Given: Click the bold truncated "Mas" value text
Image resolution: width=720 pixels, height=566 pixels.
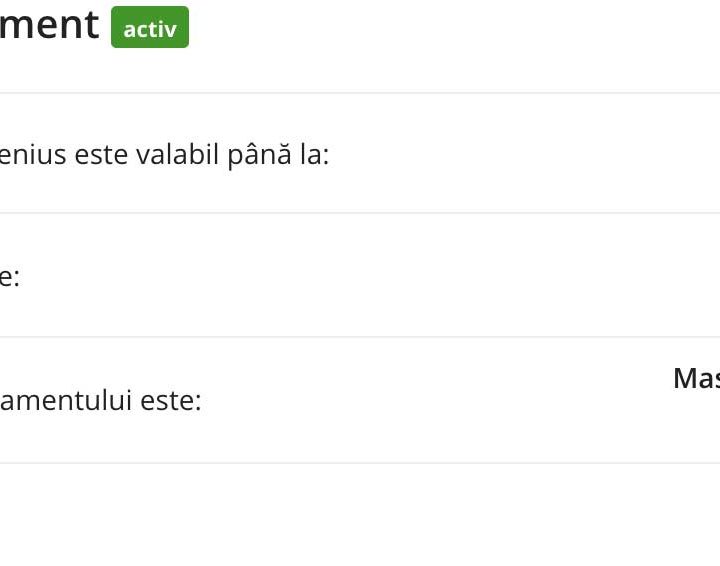Looking at the screenshot, I should [696, 378].
